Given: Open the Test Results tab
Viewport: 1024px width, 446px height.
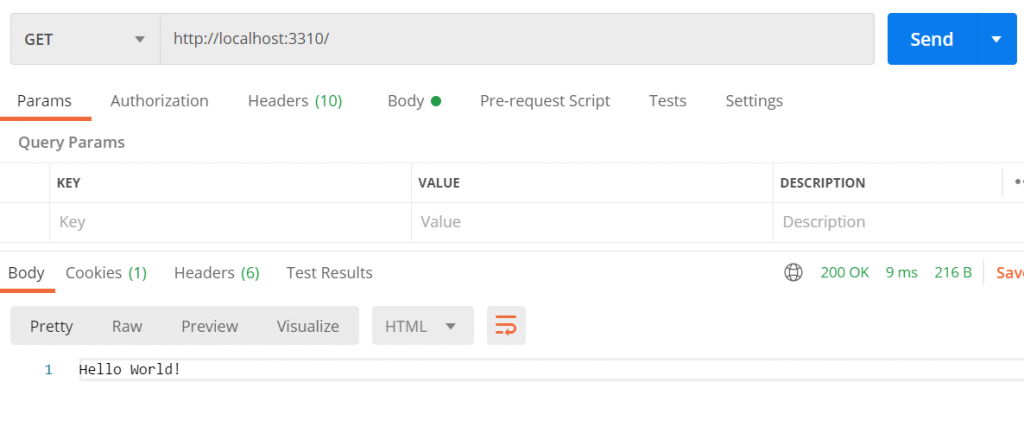Looking at the screenshot, I should point(329,273).
